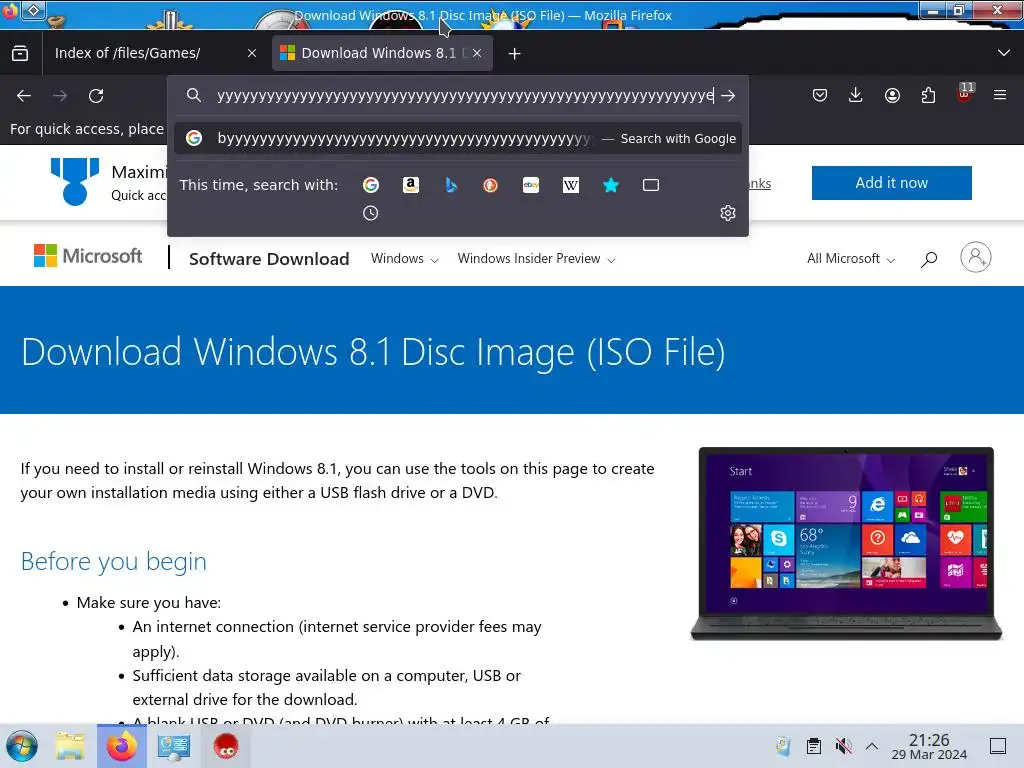Open the red round app taskbar icon
The image size is (1024, 768).
pyautogui.click(x=226, y=746)
